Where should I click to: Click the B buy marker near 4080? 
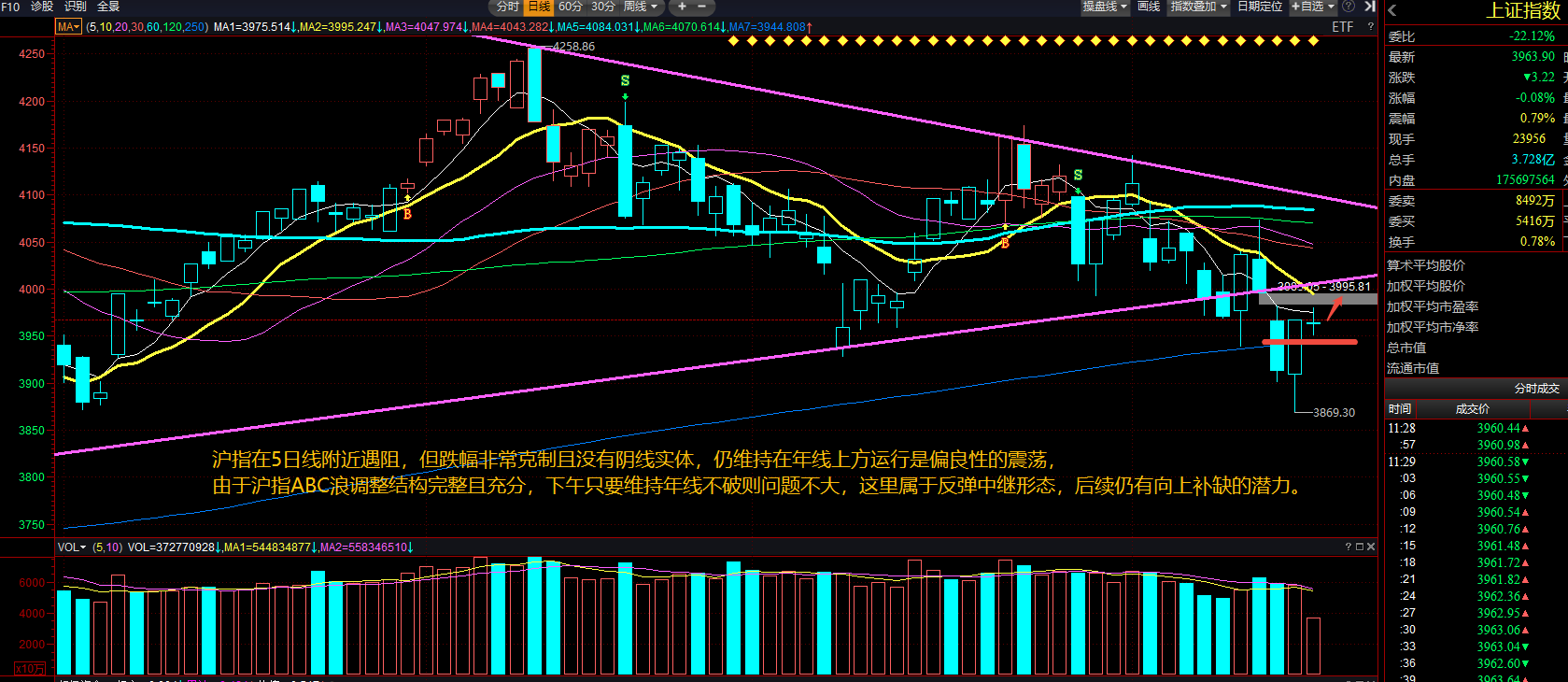pyautogui.click(x=407, y=214)
